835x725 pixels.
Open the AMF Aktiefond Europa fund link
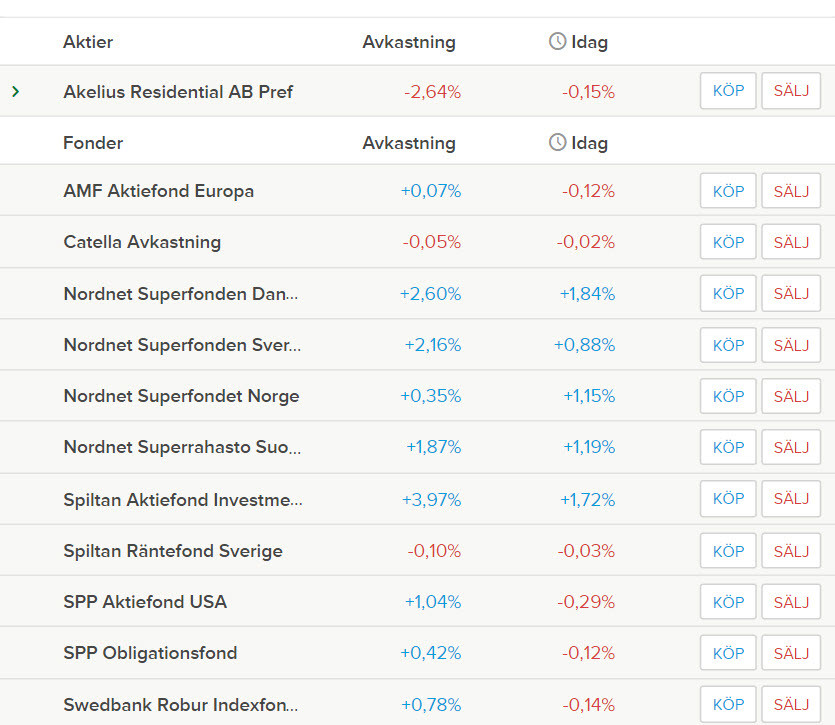tap(158, 191)
